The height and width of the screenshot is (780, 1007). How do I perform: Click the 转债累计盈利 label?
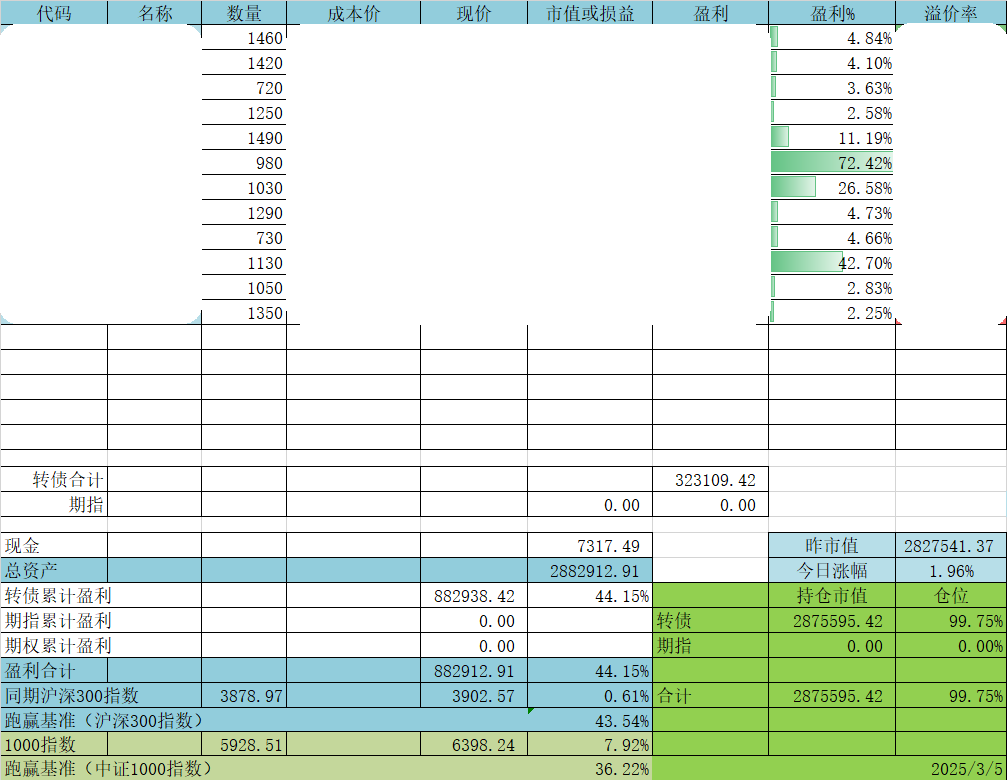[x=58, y=595]
